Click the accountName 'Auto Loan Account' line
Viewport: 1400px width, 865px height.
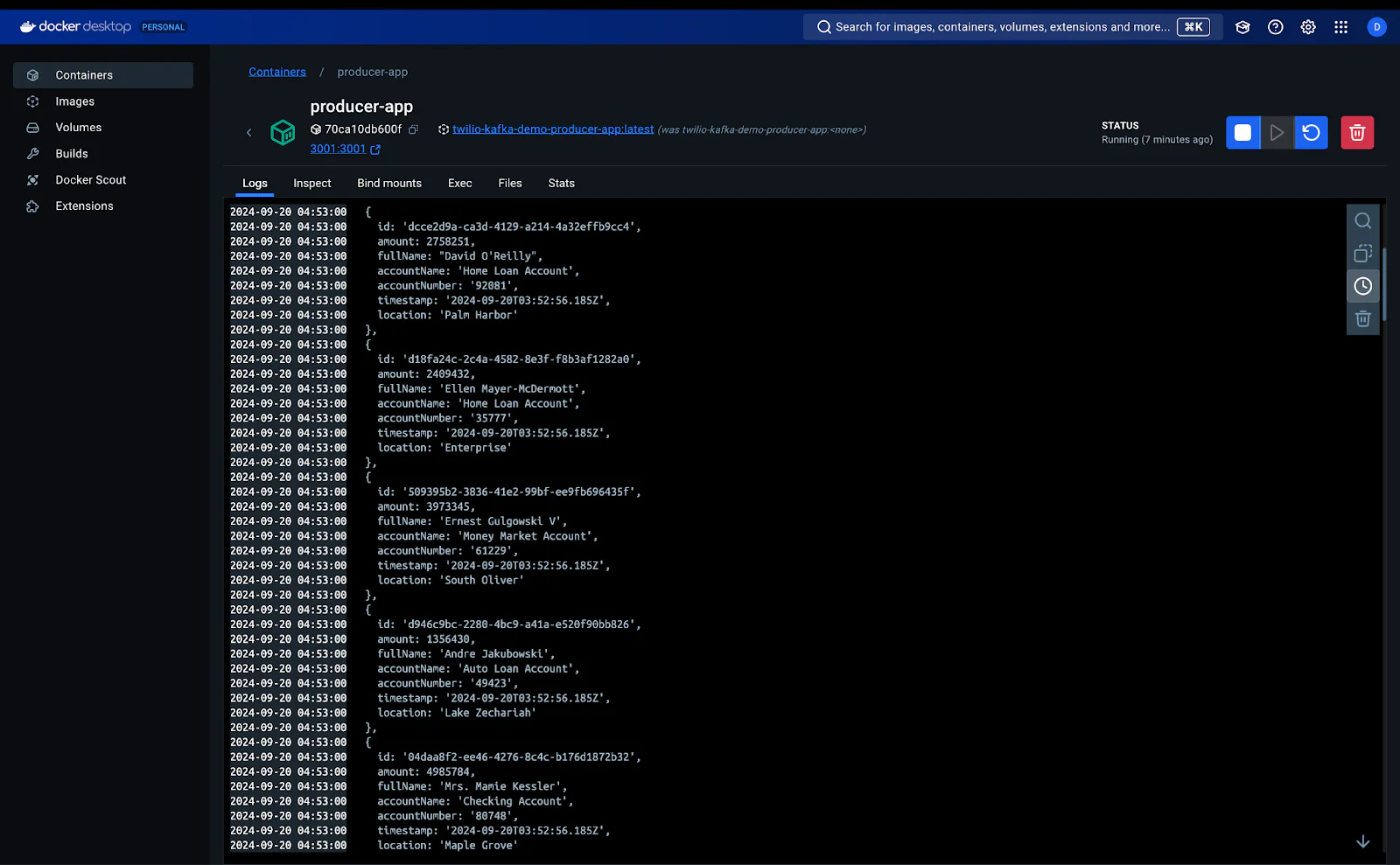pyautogui.click(x=478, y=669)
